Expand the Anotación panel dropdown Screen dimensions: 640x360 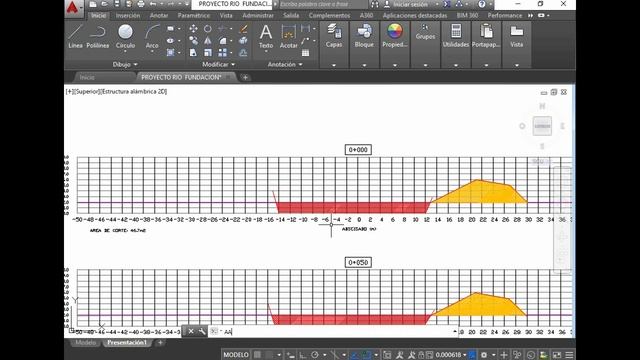[285, 64]
